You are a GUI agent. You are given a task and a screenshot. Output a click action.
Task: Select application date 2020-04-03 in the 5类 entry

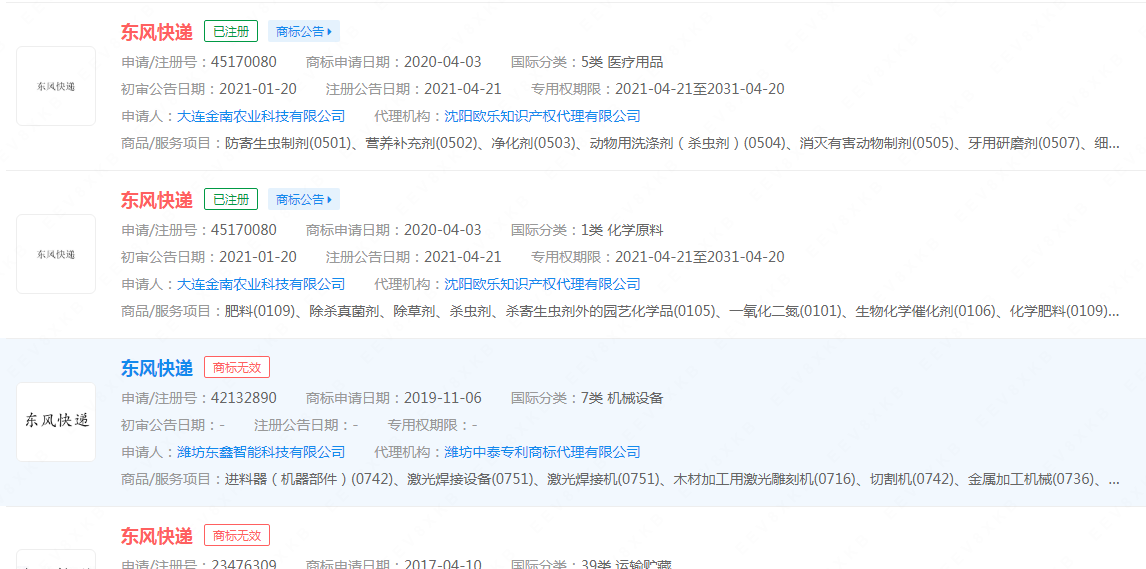tap(443, 62)
